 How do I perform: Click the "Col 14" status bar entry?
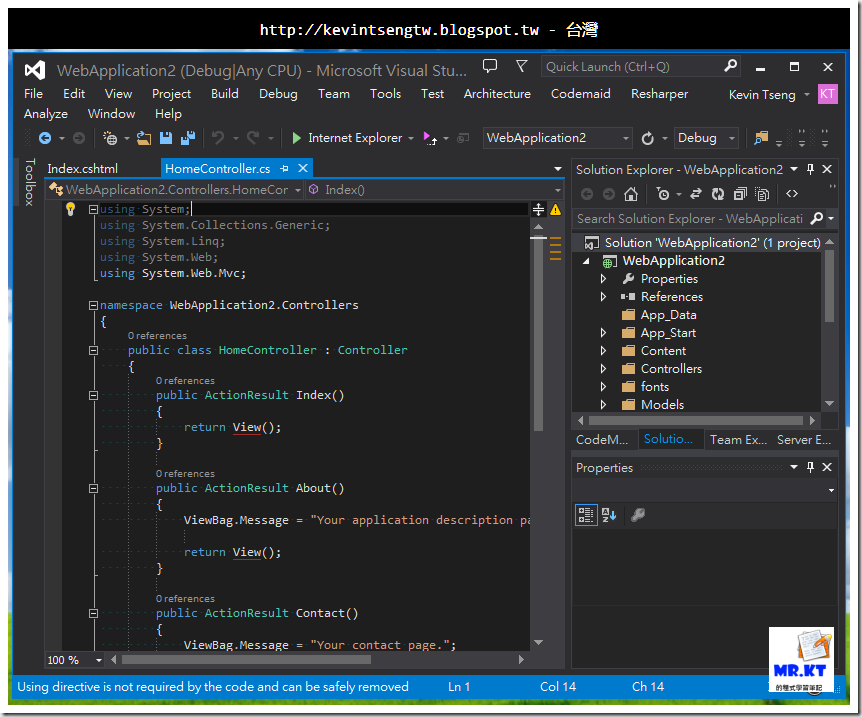point(558,687)
